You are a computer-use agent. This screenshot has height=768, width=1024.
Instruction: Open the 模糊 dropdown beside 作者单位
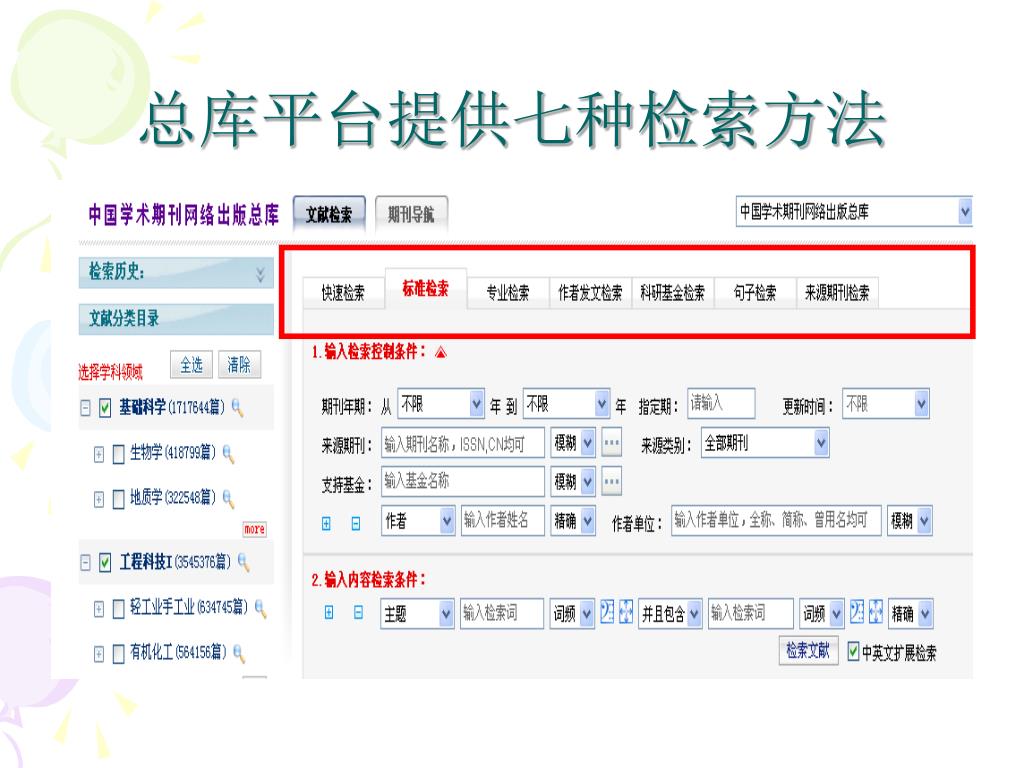(x=924, y=521)
